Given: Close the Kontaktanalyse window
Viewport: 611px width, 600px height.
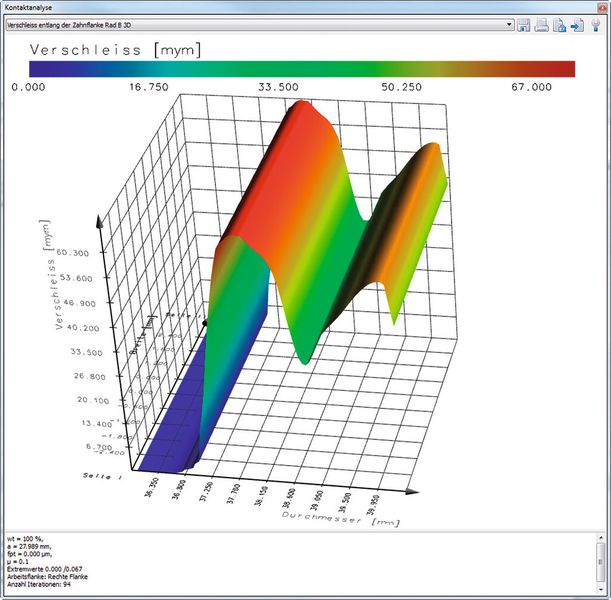Looking at the screenshot, I should 601,7.
